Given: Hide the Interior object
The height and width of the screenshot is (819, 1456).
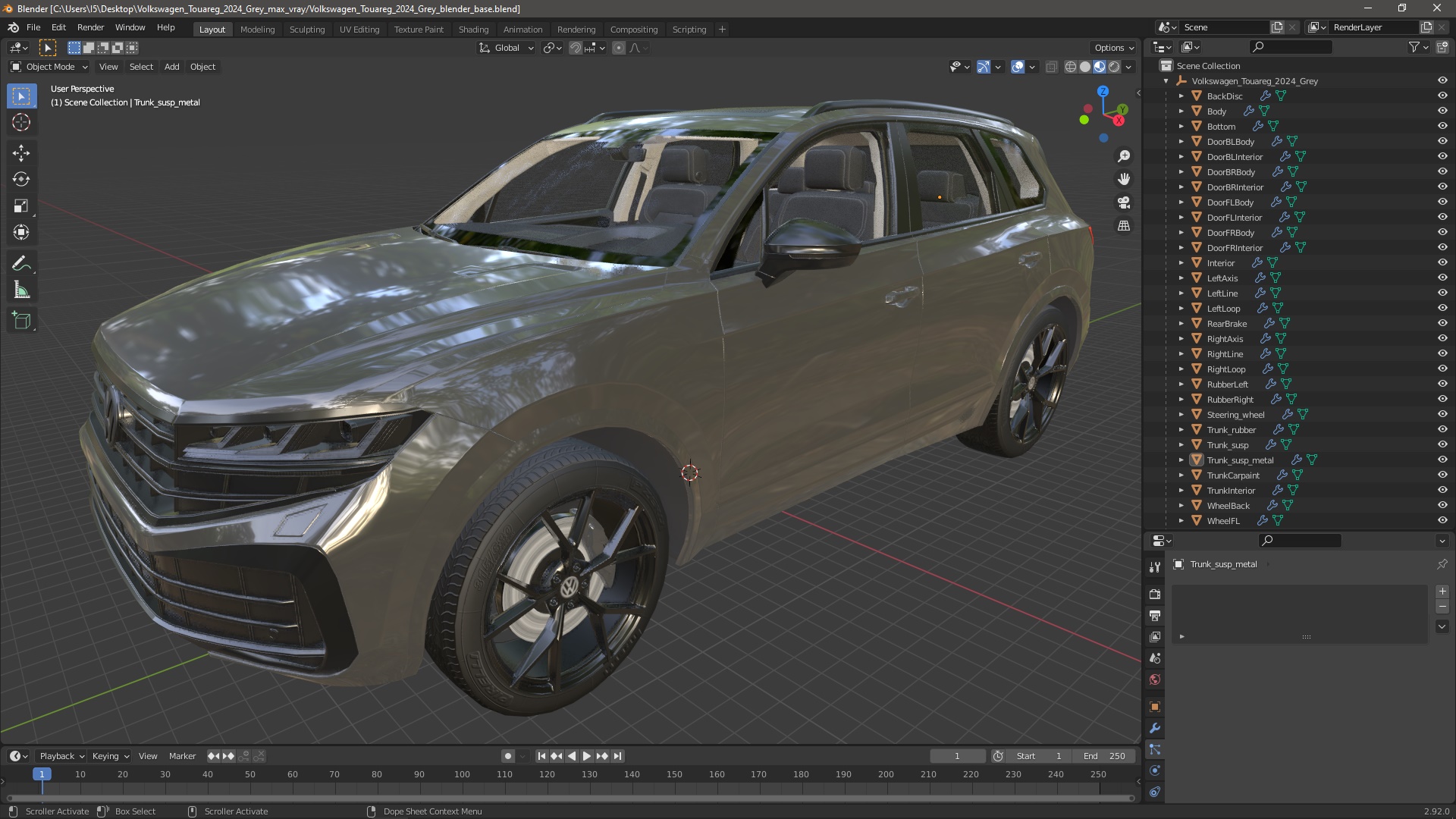Looking at the screenshot, I should pos(1442,263).
